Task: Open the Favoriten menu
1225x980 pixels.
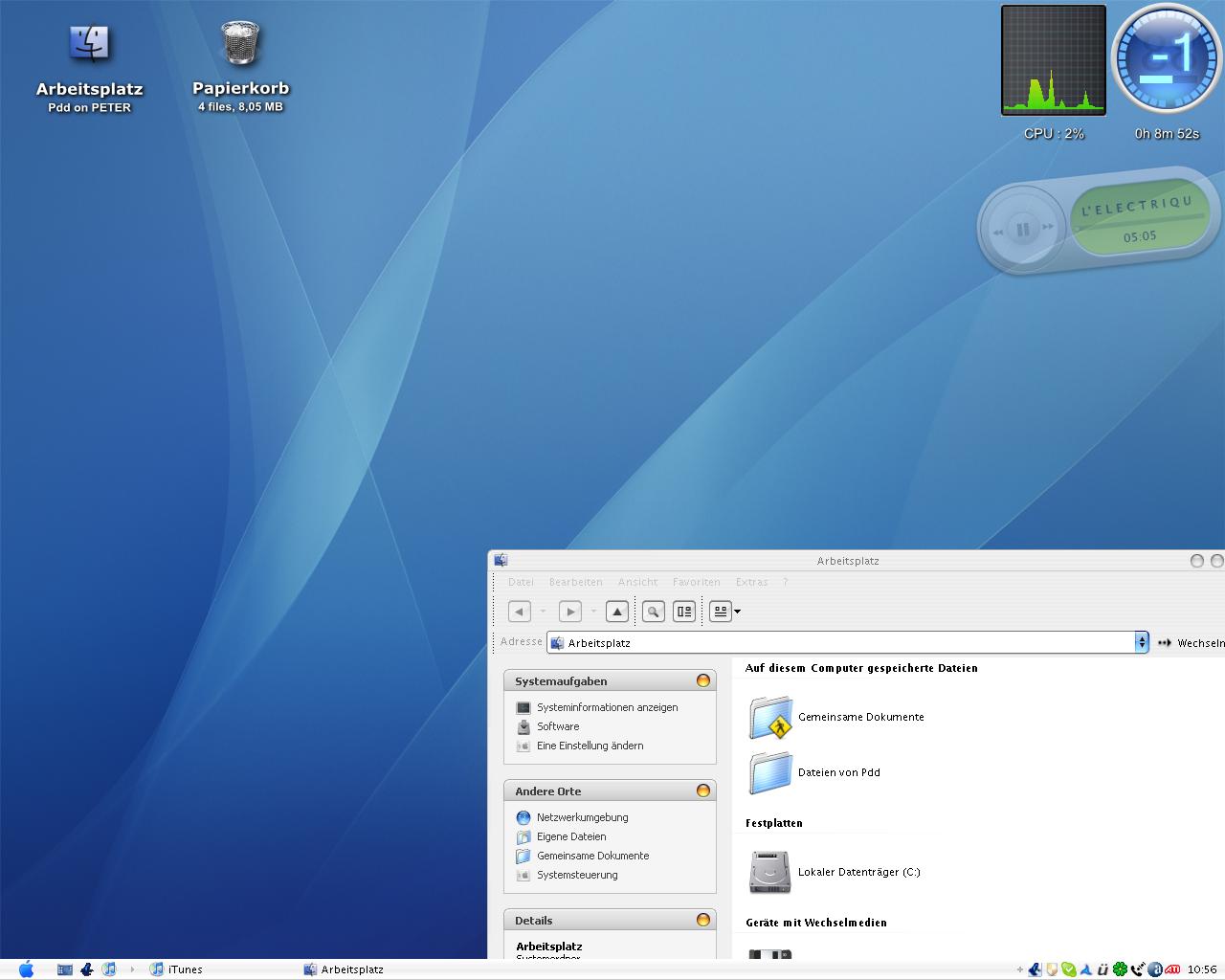Action: tap(696, 582)
